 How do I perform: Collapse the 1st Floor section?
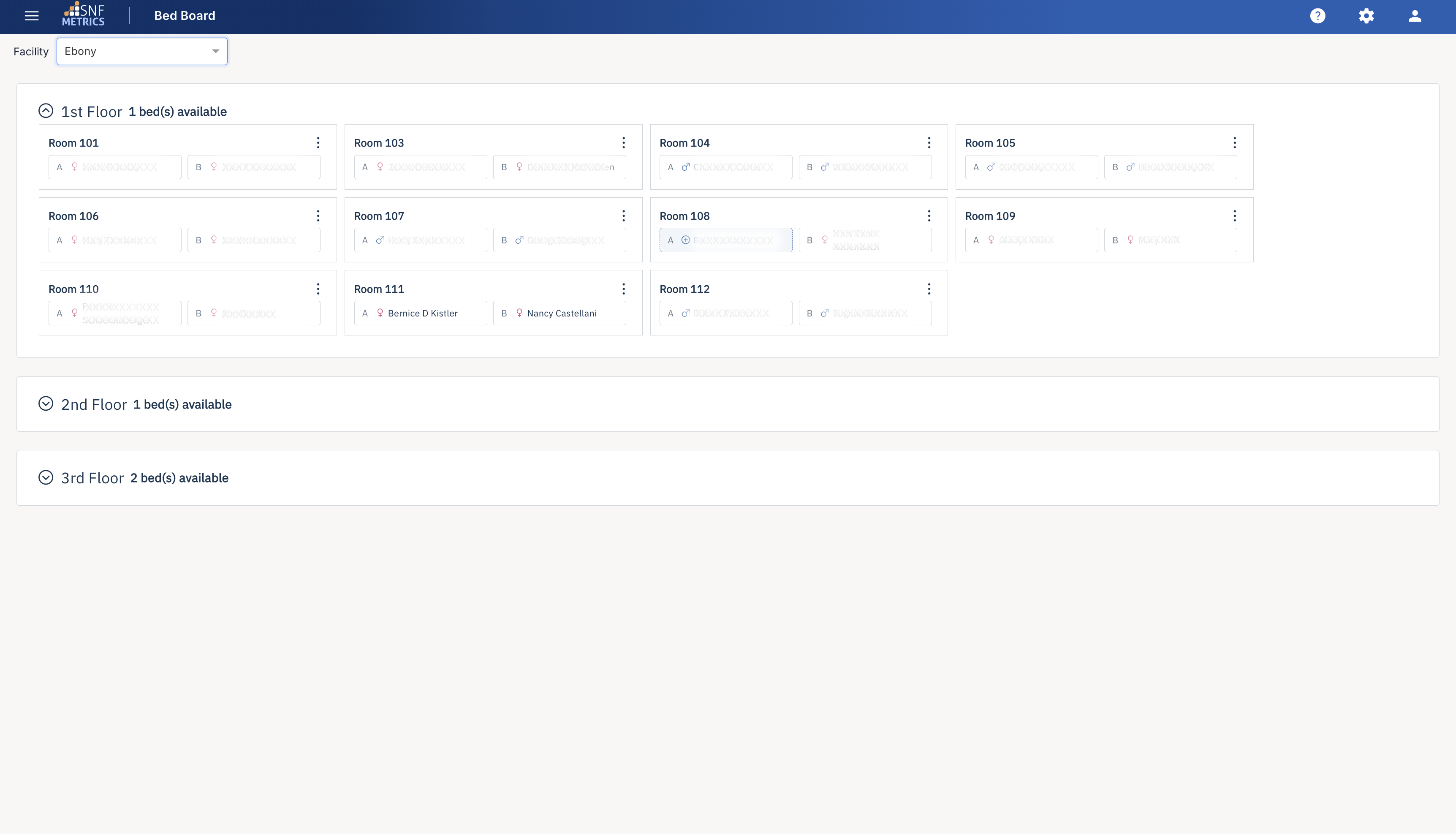point(46,110)
